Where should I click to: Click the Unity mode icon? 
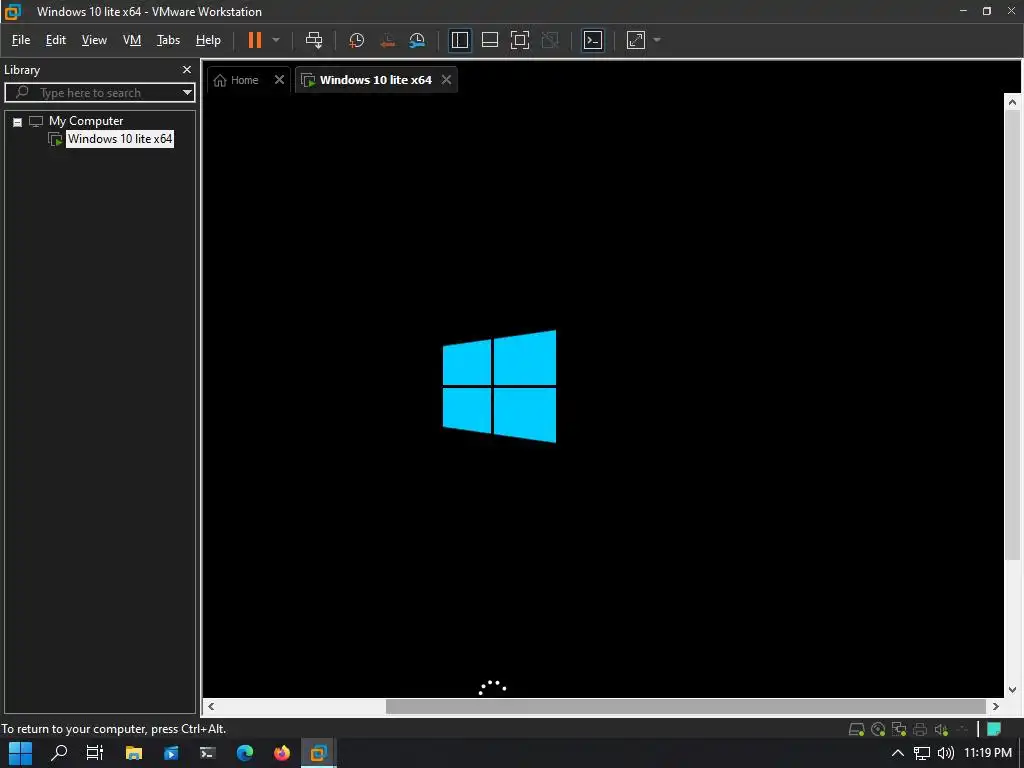pos(550,40)
